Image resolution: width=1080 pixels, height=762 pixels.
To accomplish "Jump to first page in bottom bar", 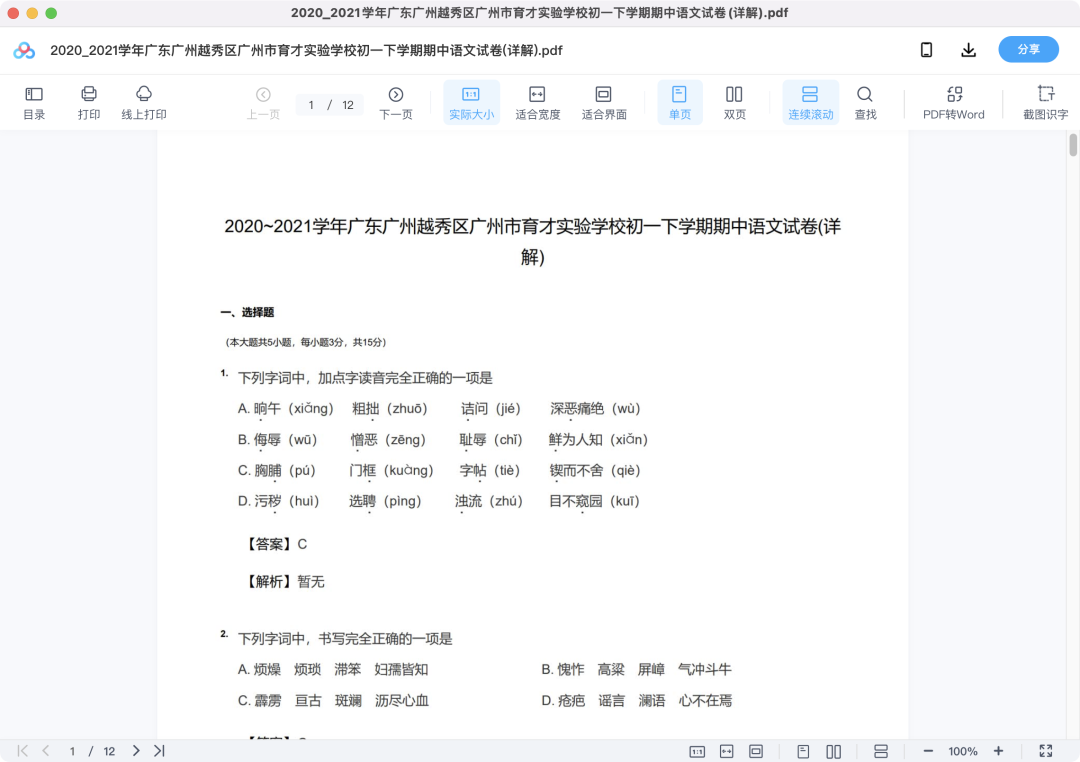I will coord(23,751).
